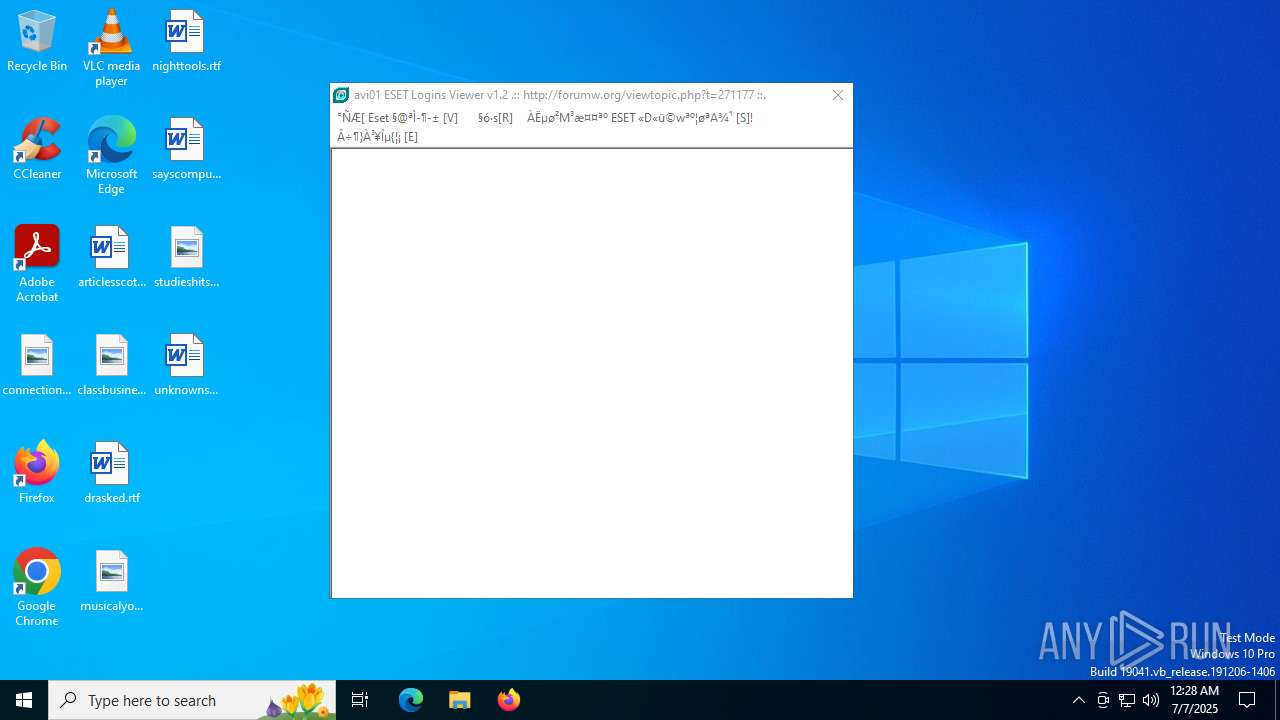Open the volume tray icon
Image resolution: width=1280 pixels, height=720 pixels.
(1151, 700)
